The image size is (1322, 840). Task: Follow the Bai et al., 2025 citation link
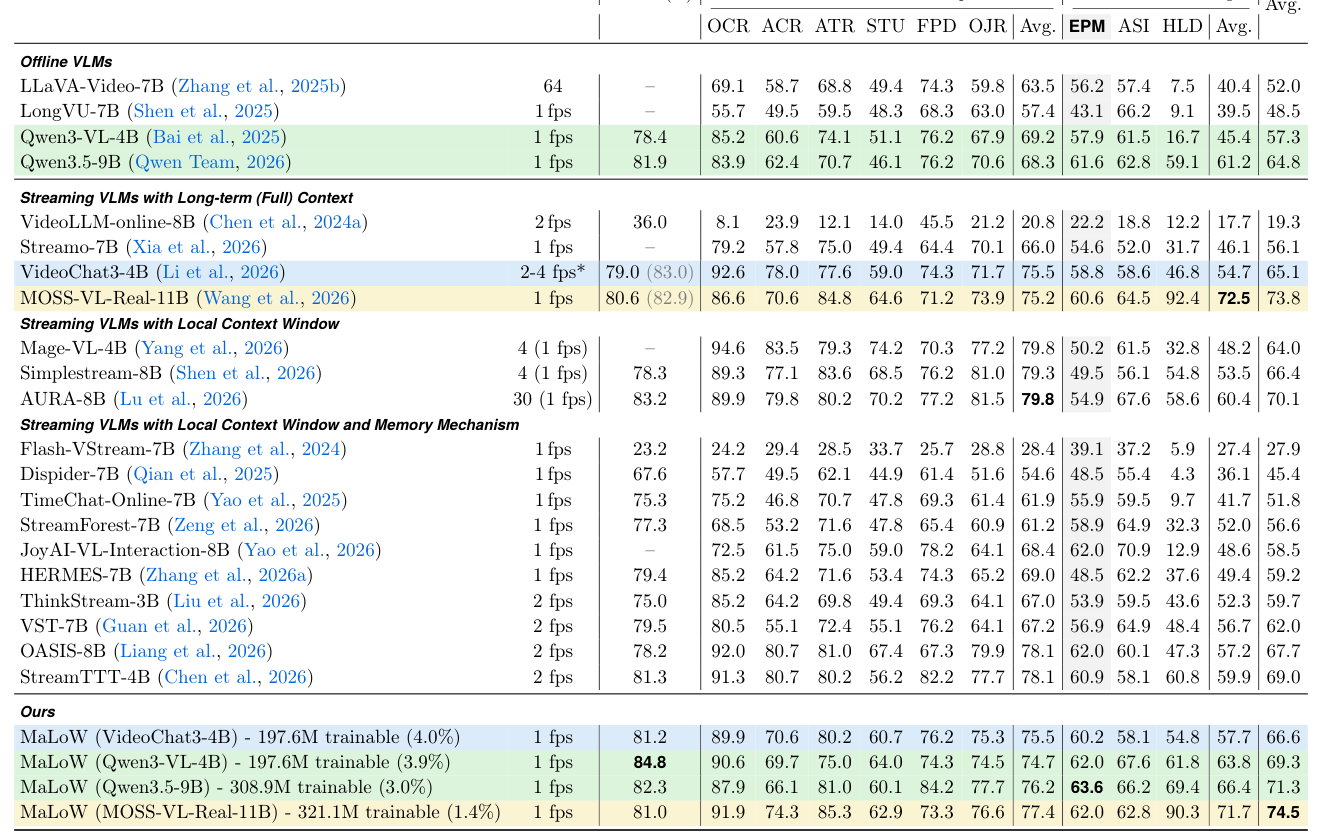pyautogui.click(x=215, y=137)
